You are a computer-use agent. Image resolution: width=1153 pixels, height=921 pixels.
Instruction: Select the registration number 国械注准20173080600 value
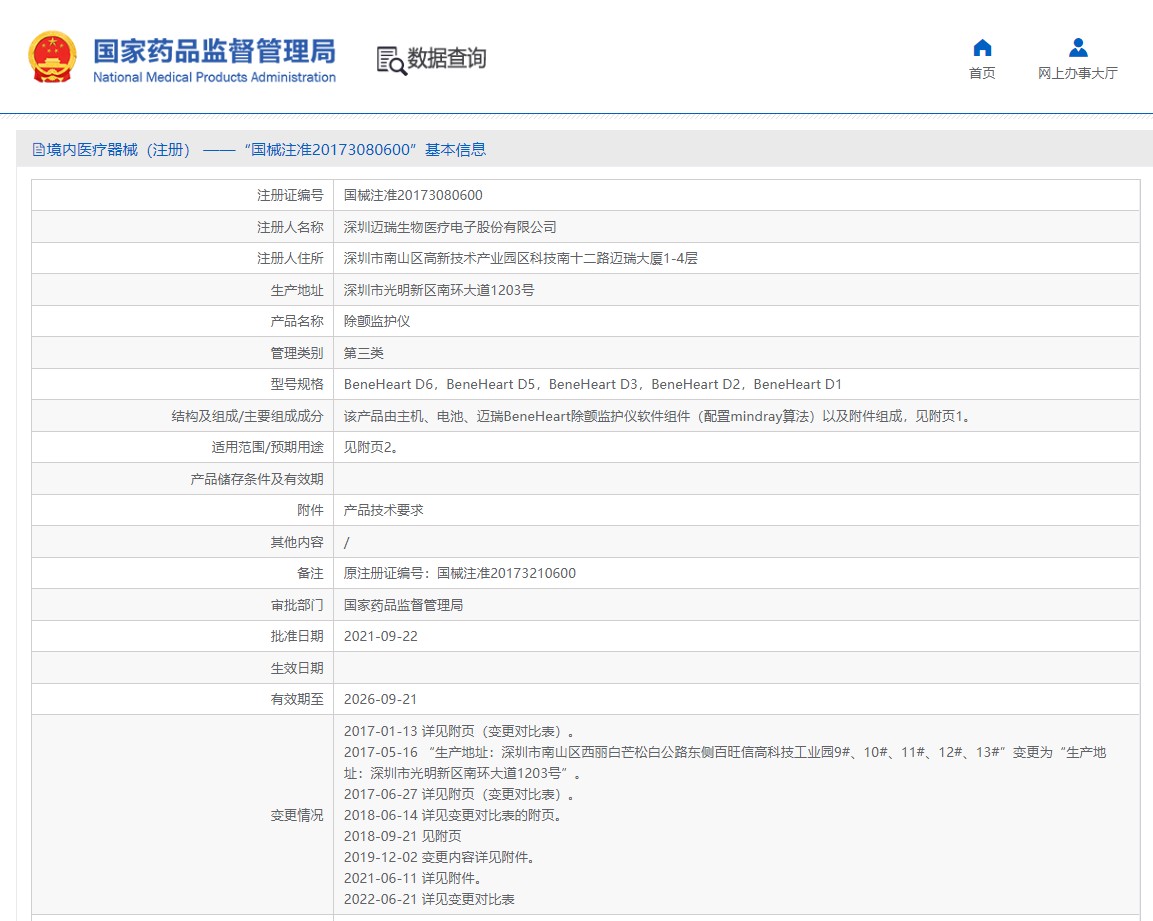[x=413, y=195]
